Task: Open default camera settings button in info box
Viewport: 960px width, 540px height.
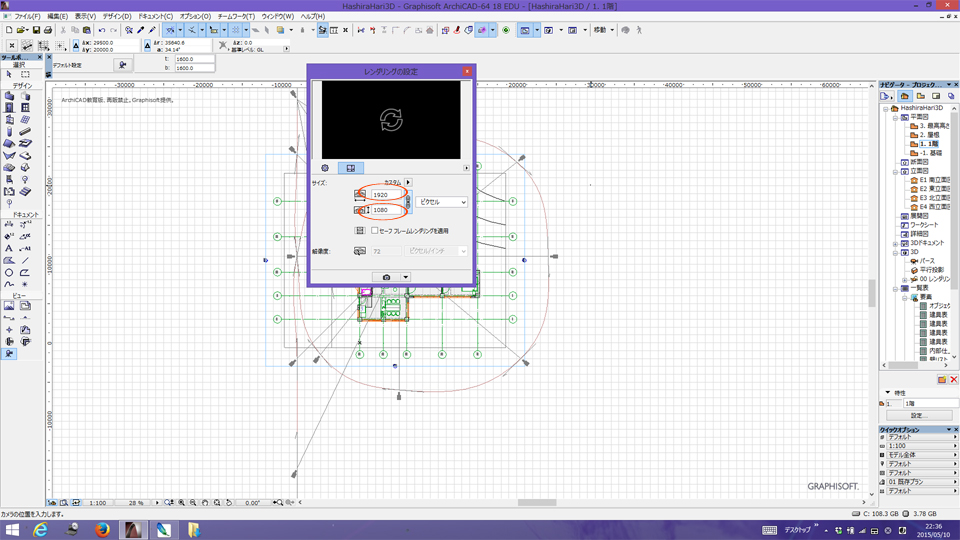Action: (x=122, y=65)
